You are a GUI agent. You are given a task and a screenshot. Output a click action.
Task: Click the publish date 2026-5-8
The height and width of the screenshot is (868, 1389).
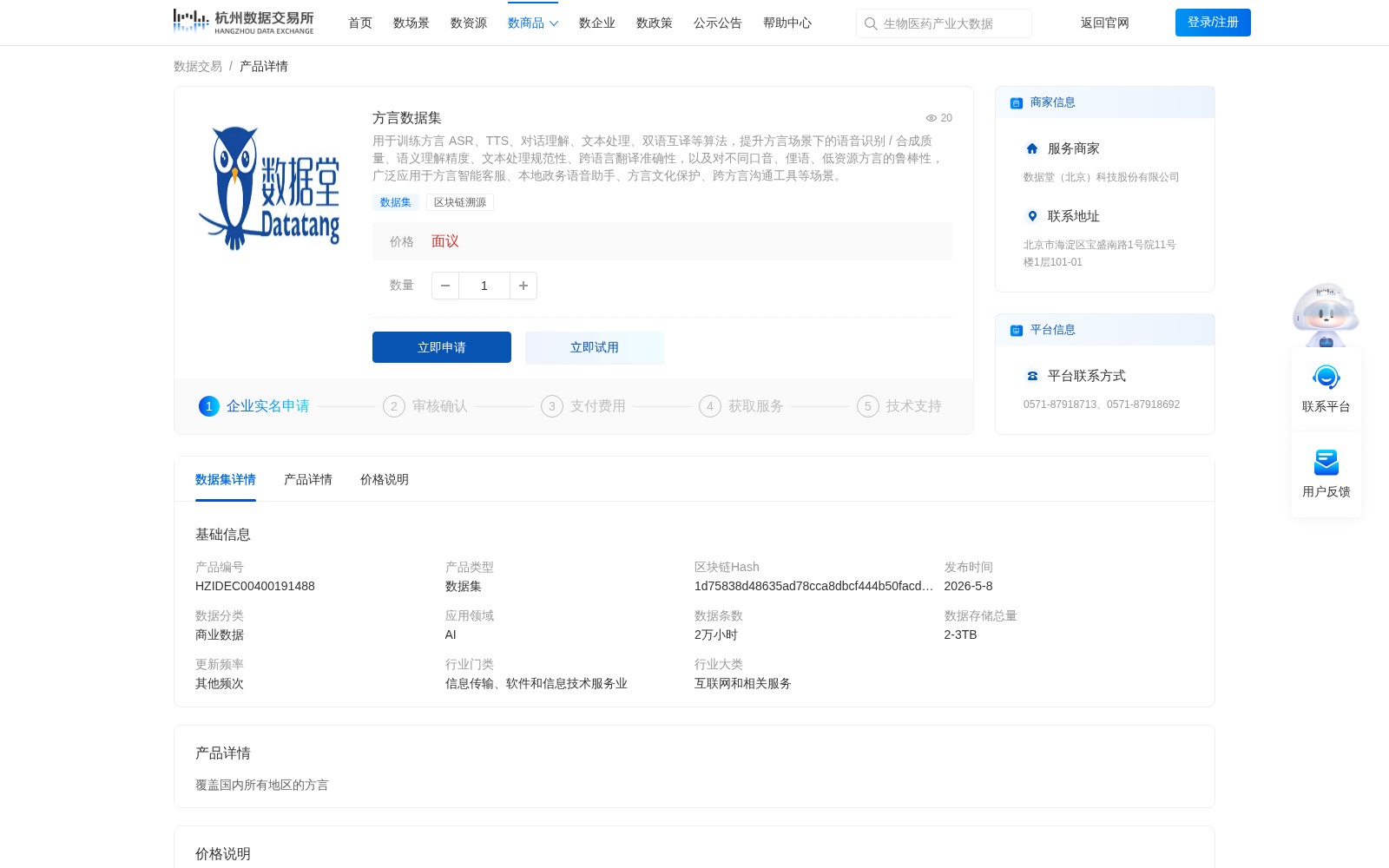968,587
